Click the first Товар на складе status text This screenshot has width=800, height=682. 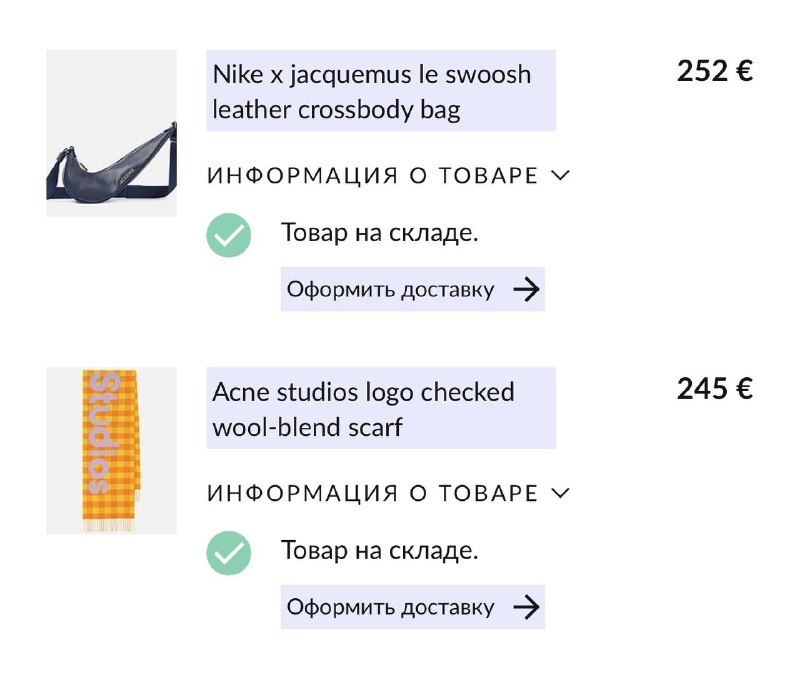pos(380,233)
